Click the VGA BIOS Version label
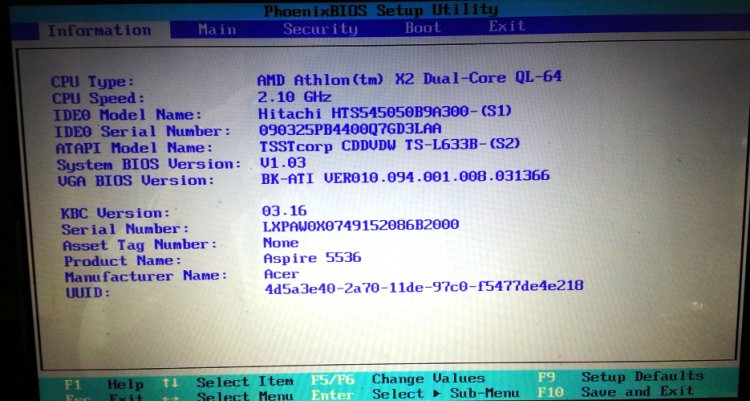750x401 pixels. click(x=136, y=181)
